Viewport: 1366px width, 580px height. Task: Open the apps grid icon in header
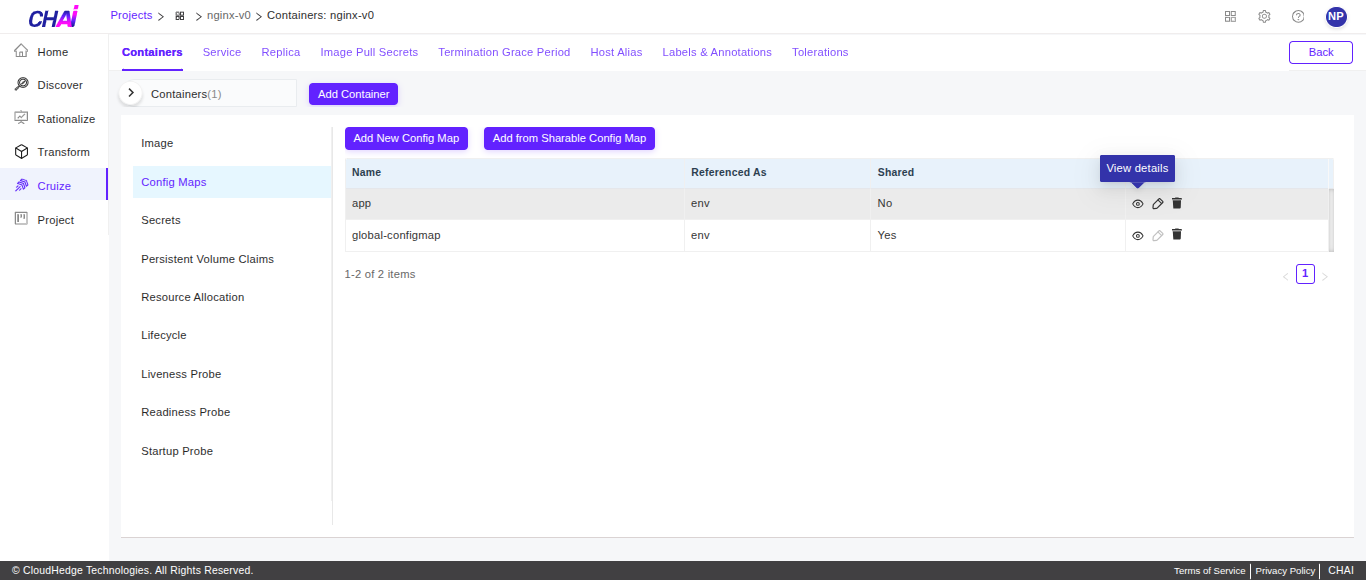[x=1230, y=16]
